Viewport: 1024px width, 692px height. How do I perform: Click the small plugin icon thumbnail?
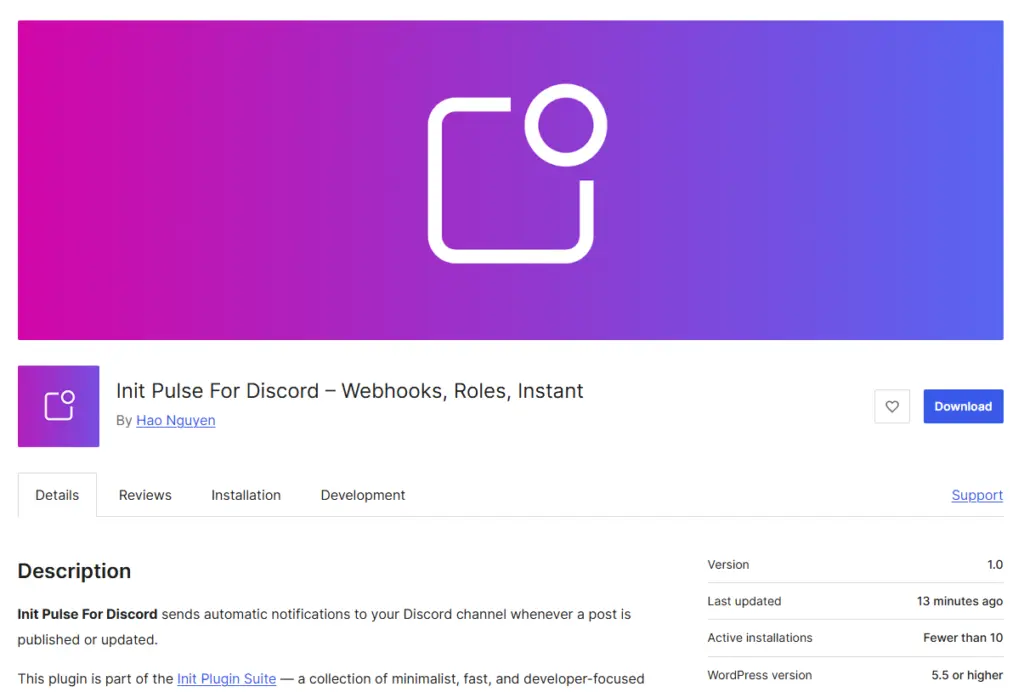pyautogui.click(x=59, y=406)
